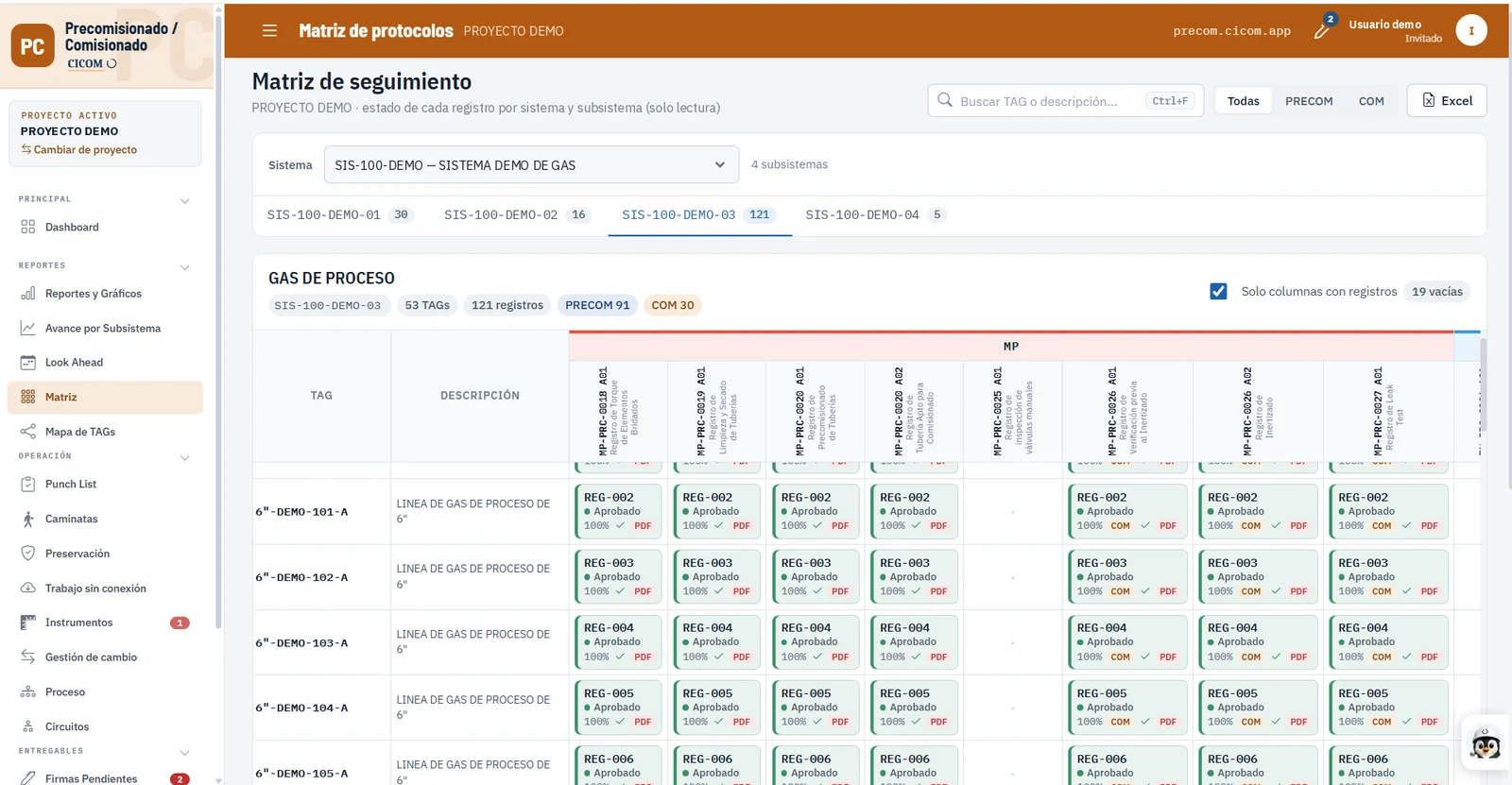Image resolution: width=1512 pixels, height=785 pixels.
Task: Click the matrix vertical scrollbar
Action: point(1483,385)
